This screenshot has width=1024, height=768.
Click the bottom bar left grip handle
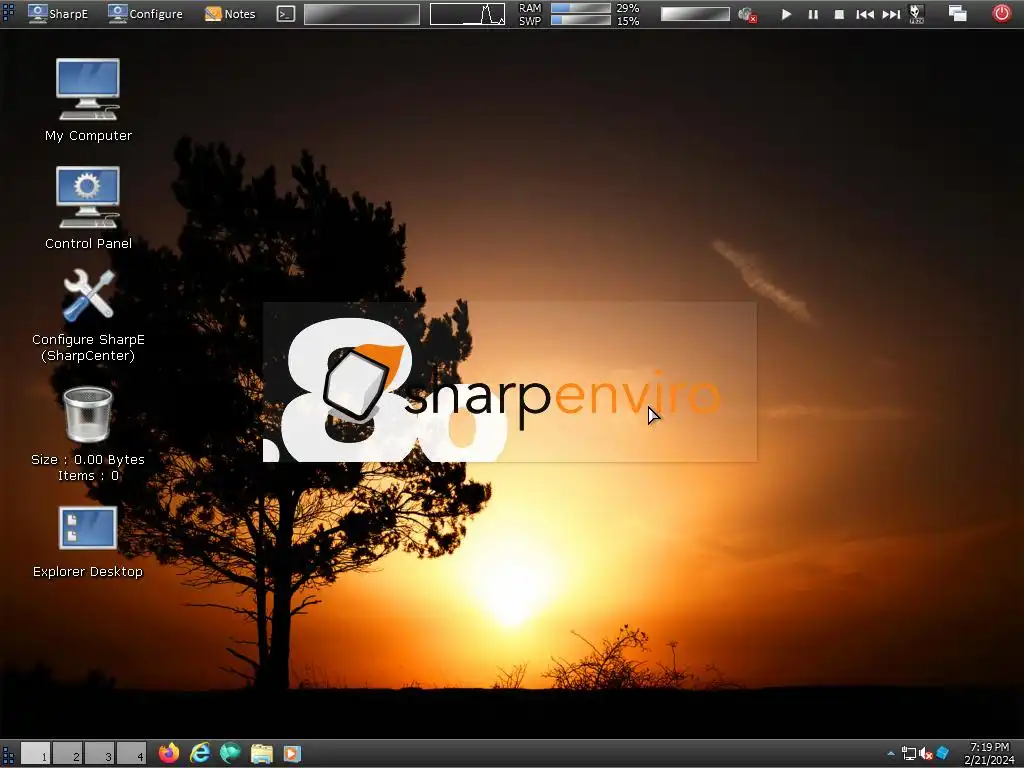pos(8,754)
